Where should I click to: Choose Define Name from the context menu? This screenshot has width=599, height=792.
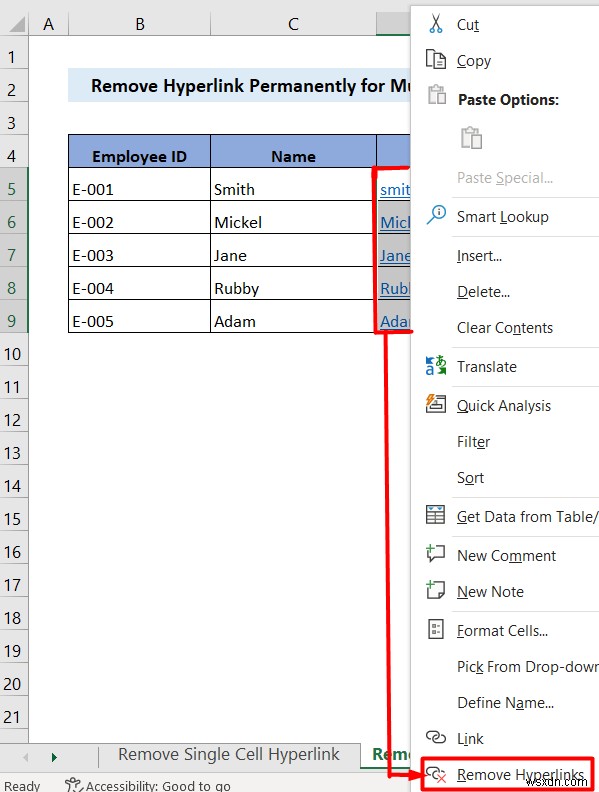(x=505, y=703)
